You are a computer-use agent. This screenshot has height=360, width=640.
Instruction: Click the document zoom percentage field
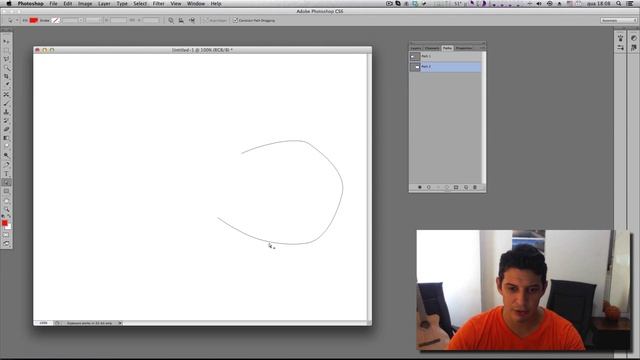point(43,323)
